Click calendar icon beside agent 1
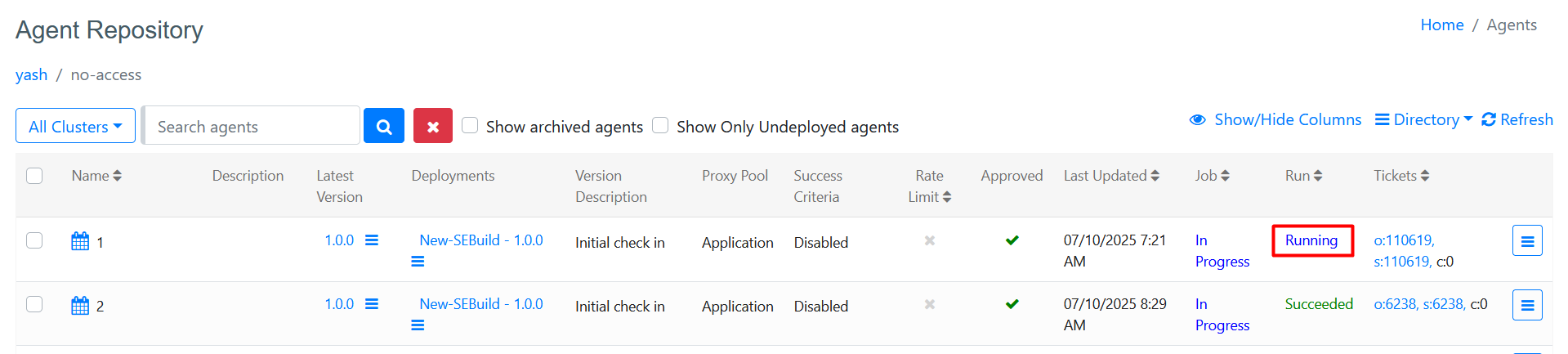 [80, 241]
